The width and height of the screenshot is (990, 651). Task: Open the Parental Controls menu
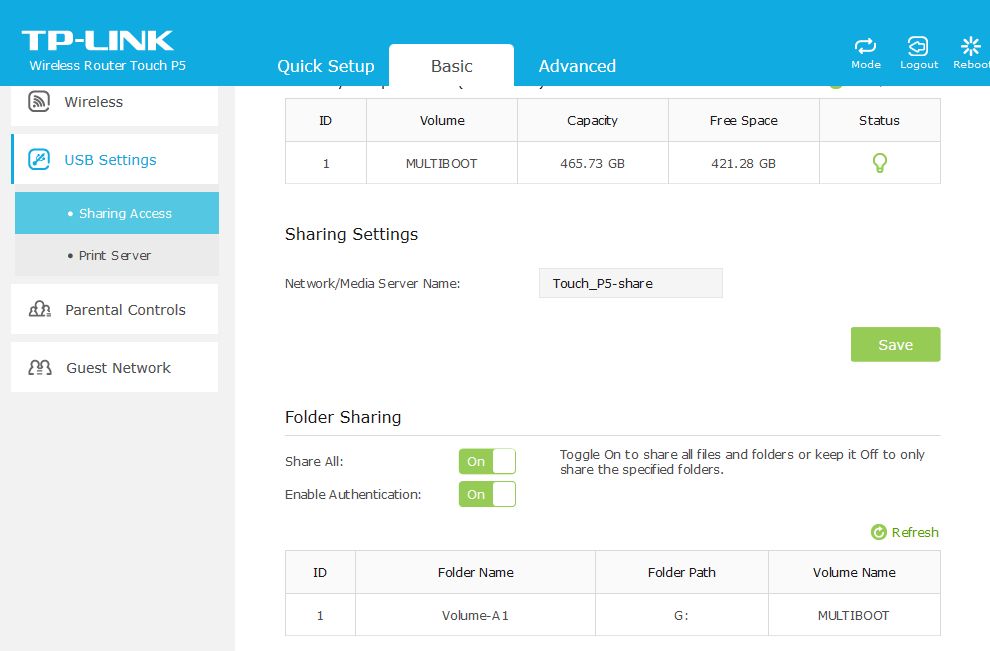point(114,309)
